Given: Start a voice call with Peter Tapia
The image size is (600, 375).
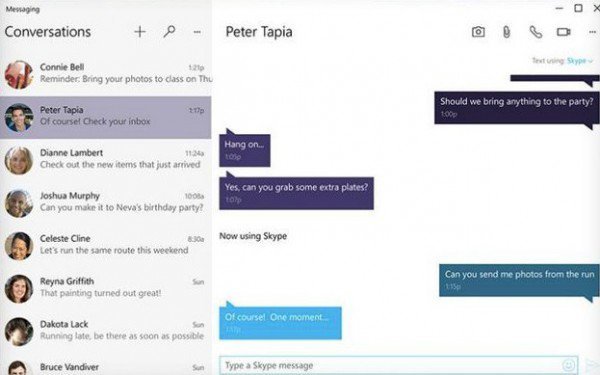Looking at the screenshot, I should coord(536,32).
